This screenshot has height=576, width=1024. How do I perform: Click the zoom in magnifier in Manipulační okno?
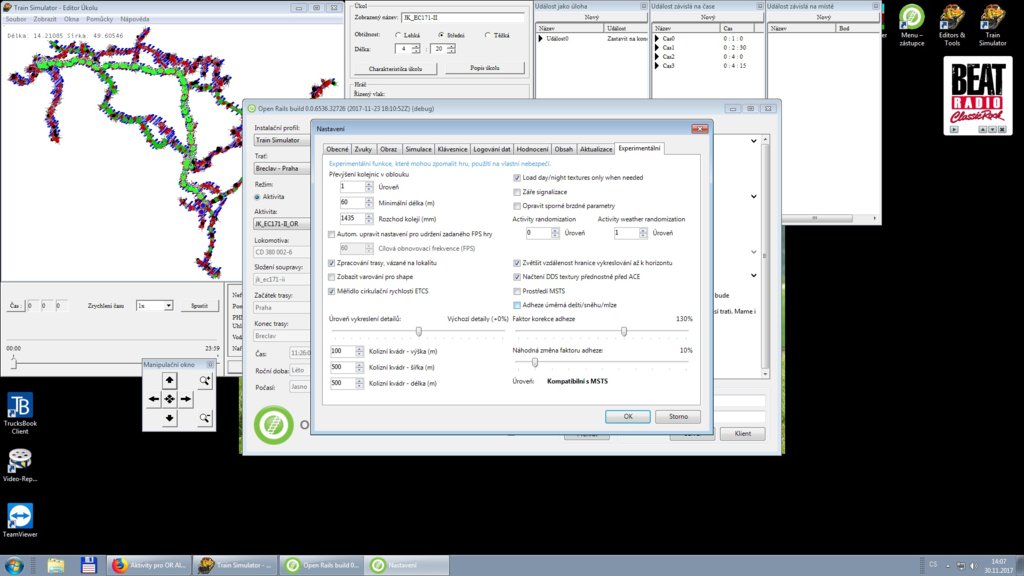(x=204, y=380)
